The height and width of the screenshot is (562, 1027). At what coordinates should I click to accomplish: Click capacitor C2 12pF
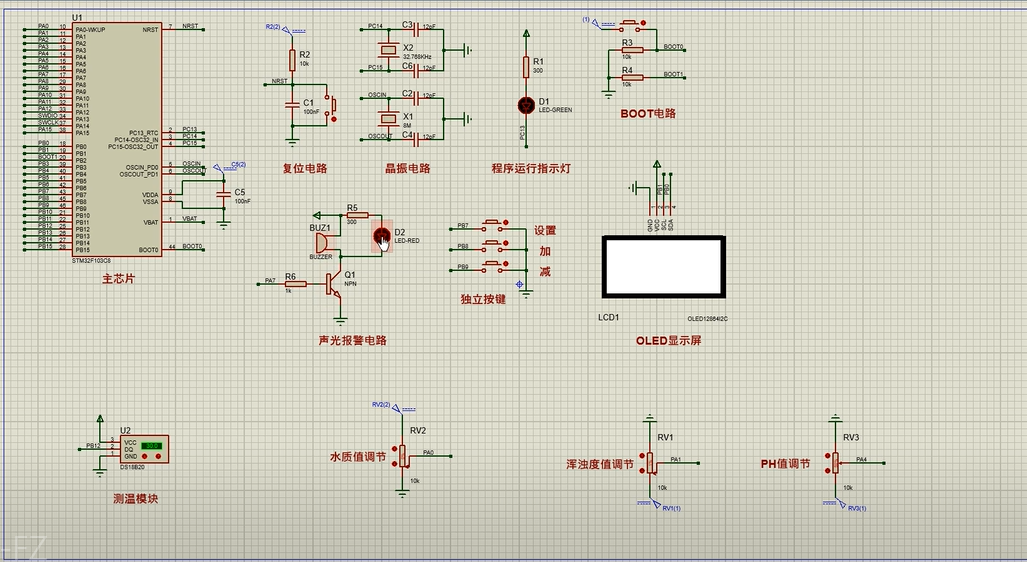click(417, 98)
